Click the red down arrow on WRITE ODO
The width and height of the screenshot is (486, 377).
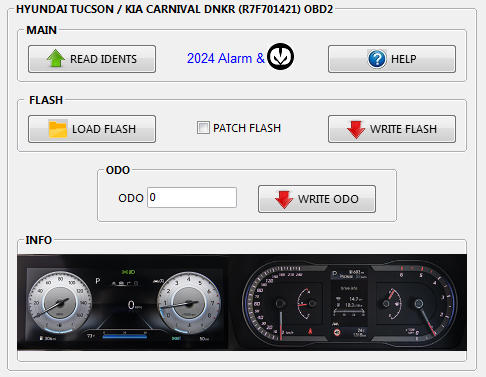(x=284, y=199)
